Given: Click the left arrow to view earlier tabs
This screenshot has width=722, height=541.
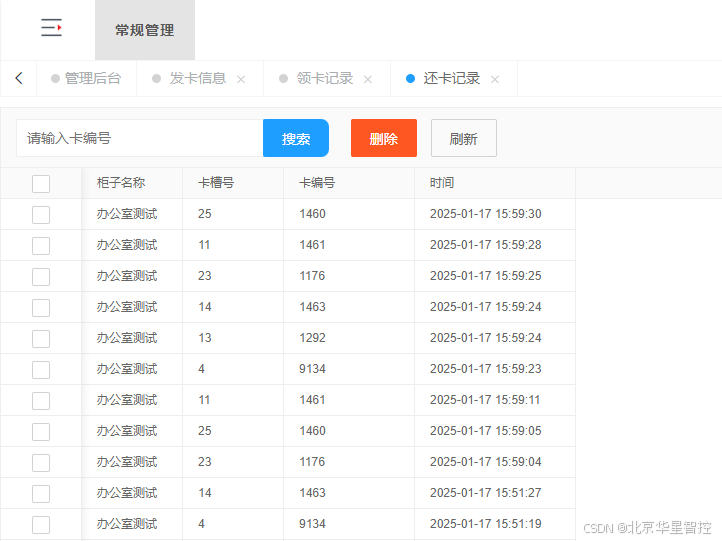Looking at the screenshot, I should pos(19,78).
